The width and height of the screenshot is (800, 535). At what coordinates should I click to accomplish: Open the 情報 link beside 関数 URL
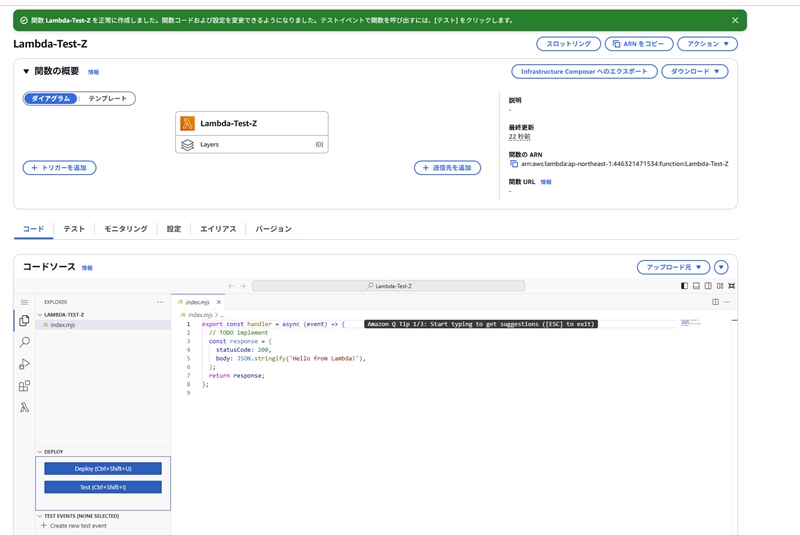546,182
